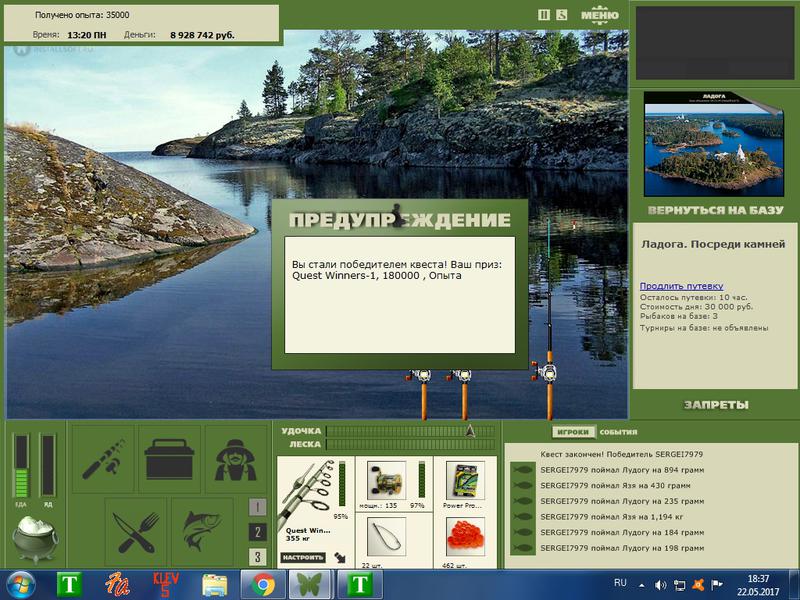Open the tackle box icon
The width and height of the screenshot is (800, 600).
169,459
